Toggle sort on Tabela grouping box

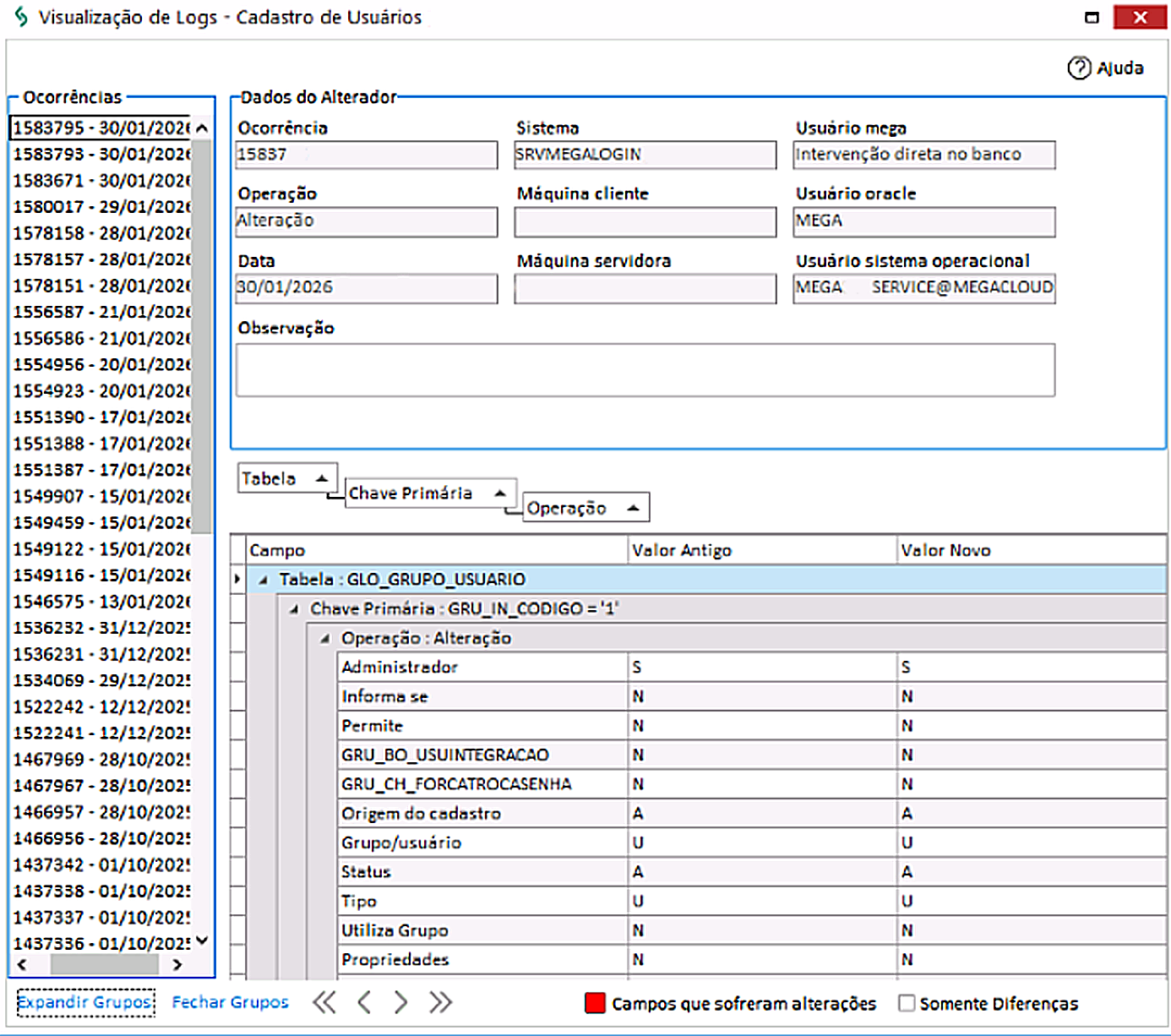coord(287,478)
